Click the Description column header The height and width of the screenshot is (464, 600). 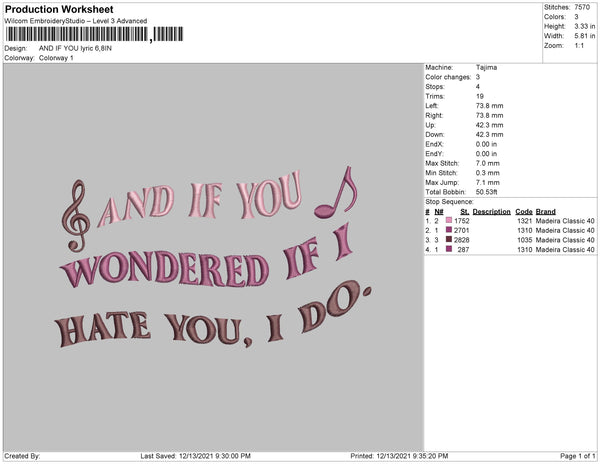coord(491,212)
